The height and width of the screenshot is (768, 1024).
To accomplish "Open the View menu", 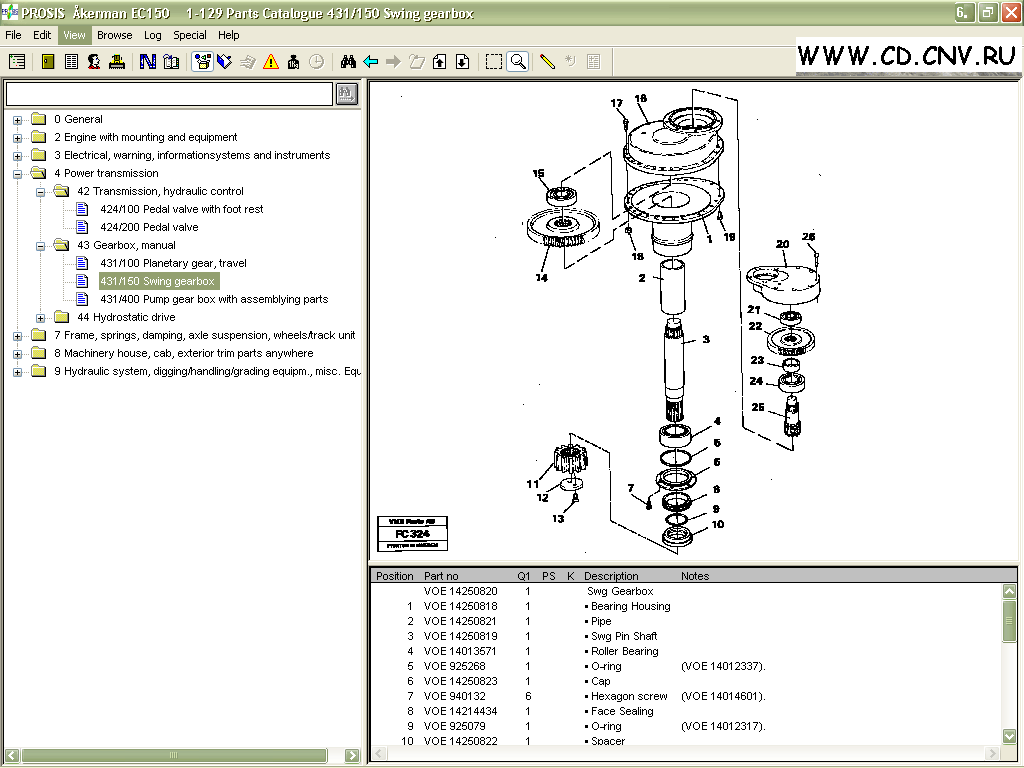I will pyautogui.click(x=74, y=35).
